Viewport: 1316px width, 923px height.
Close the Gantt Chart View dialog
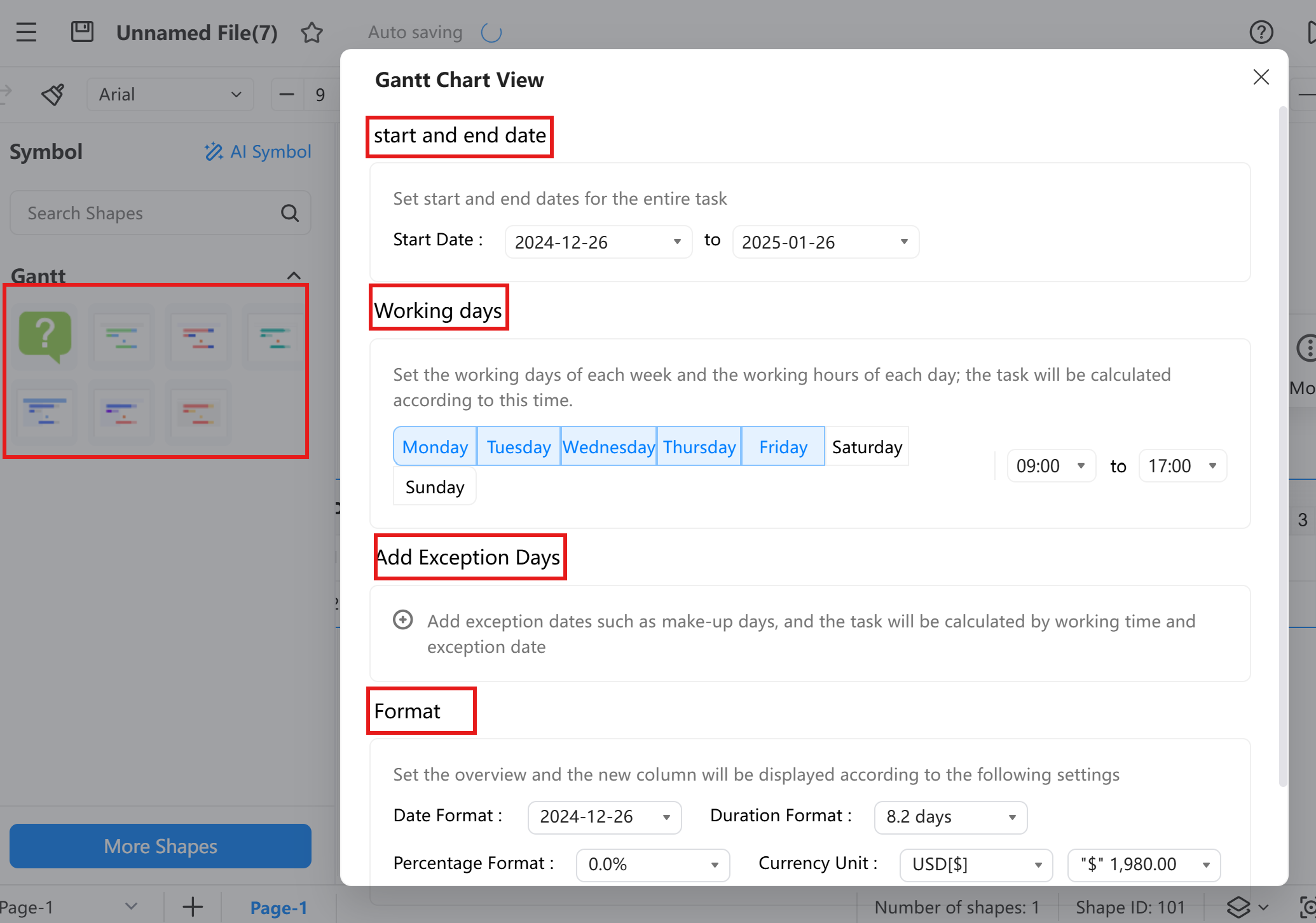[x=1261, y=77]
